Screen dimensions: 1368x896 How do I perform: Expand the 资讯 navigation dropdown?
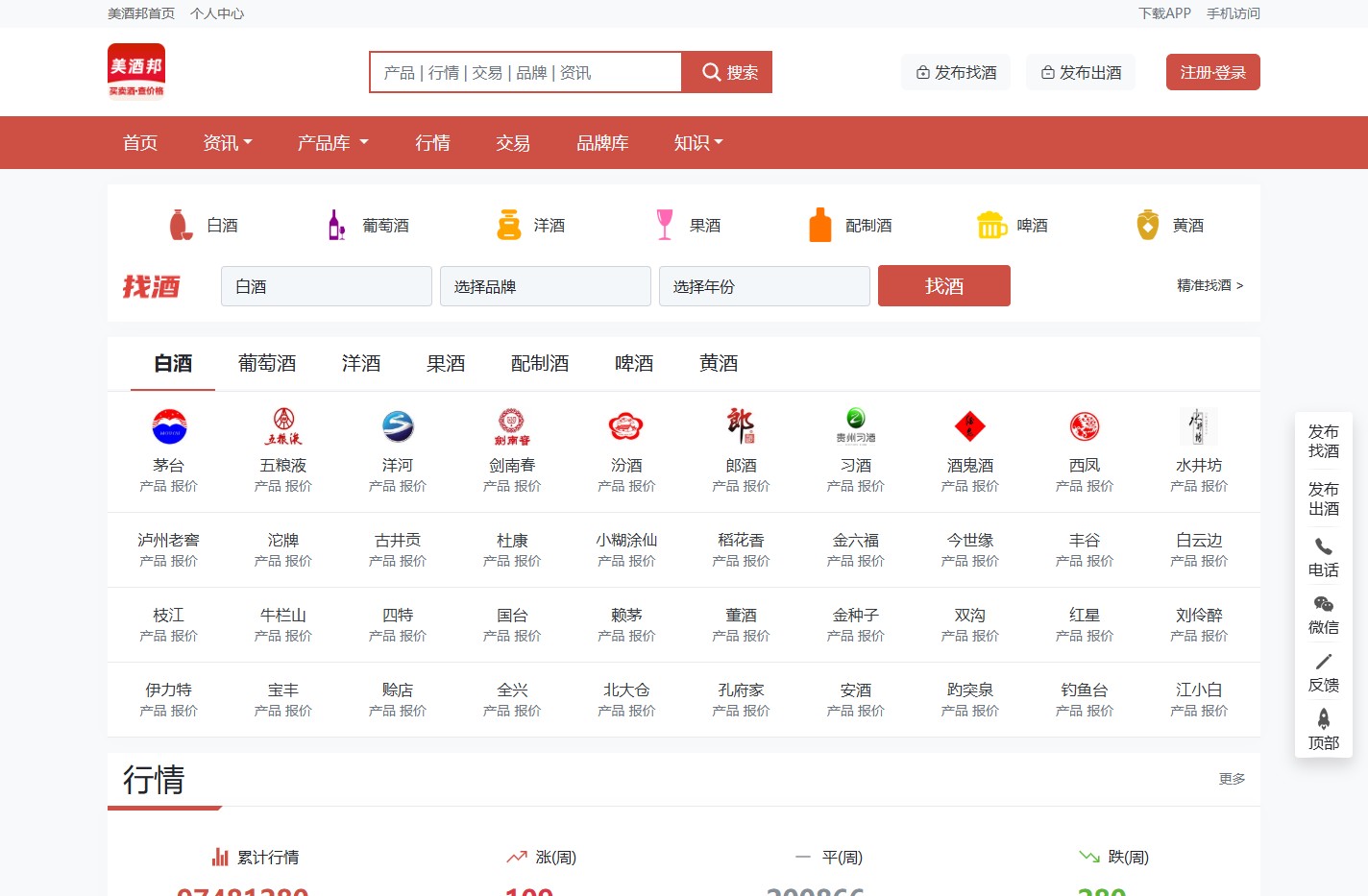228,143
